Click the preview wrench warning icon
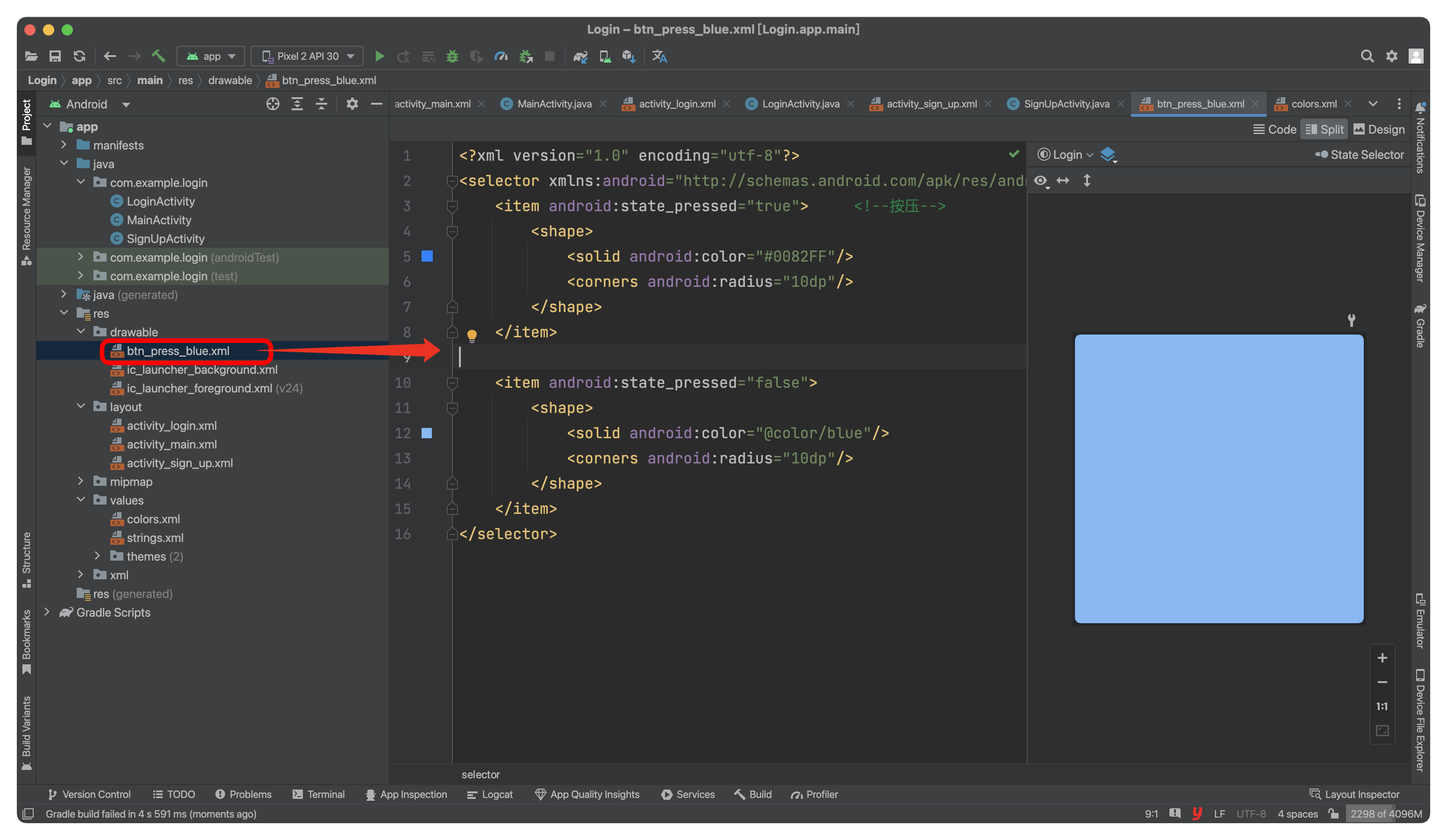The height and width of the screenshot is (840, 1447). (1351, 320)
